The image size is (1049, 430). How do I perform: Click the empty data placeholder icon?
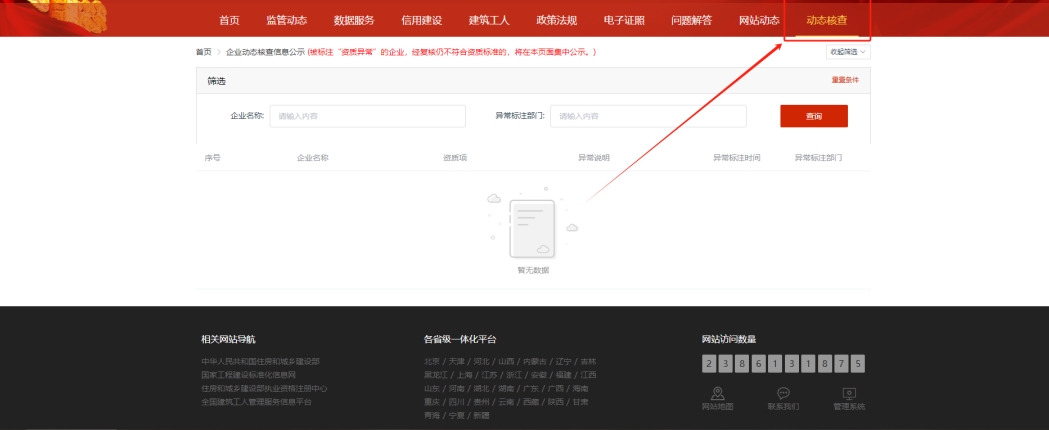click(530, 228)
